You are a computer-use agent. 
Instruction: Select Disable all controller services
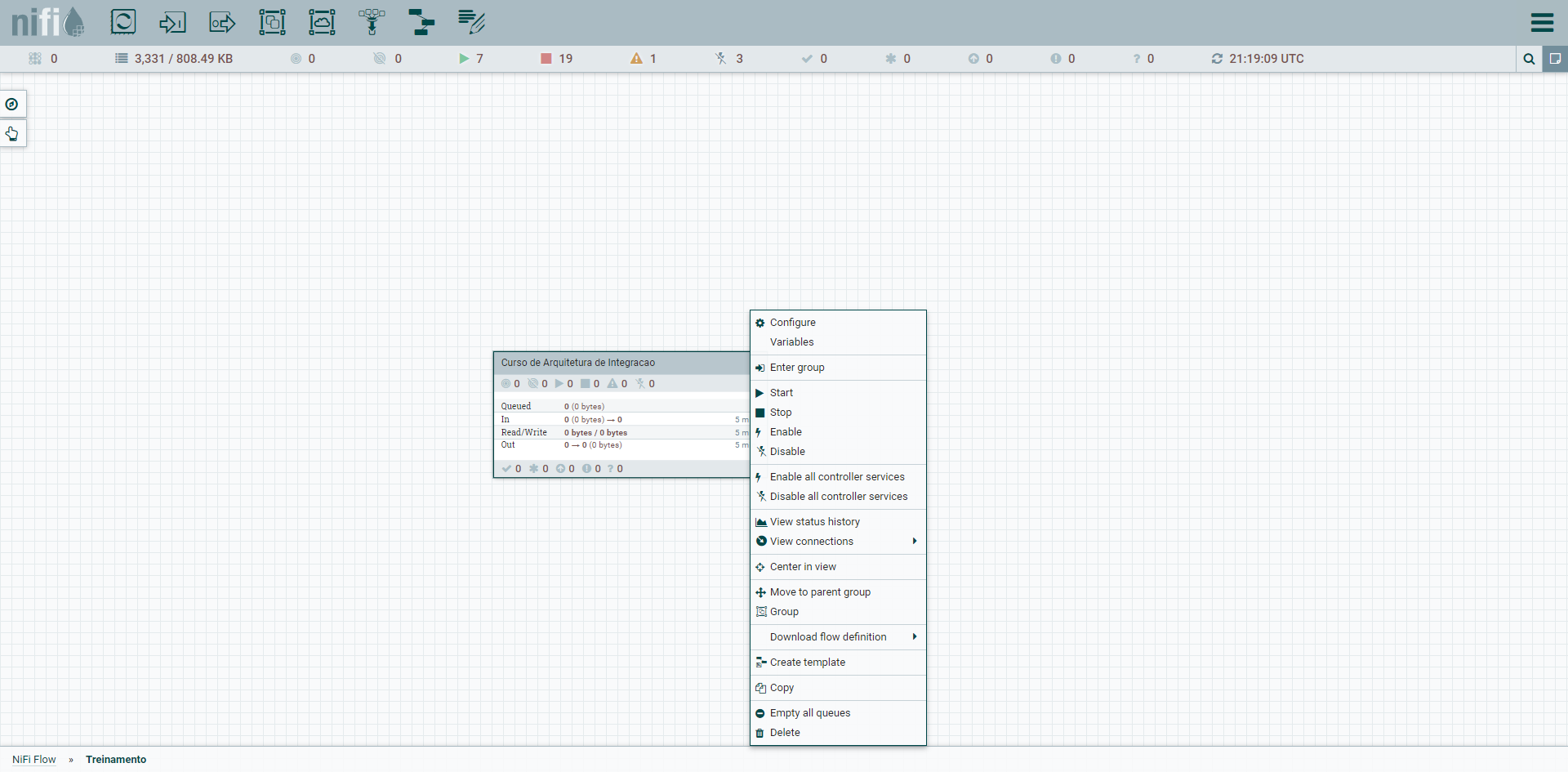point(838,497)
